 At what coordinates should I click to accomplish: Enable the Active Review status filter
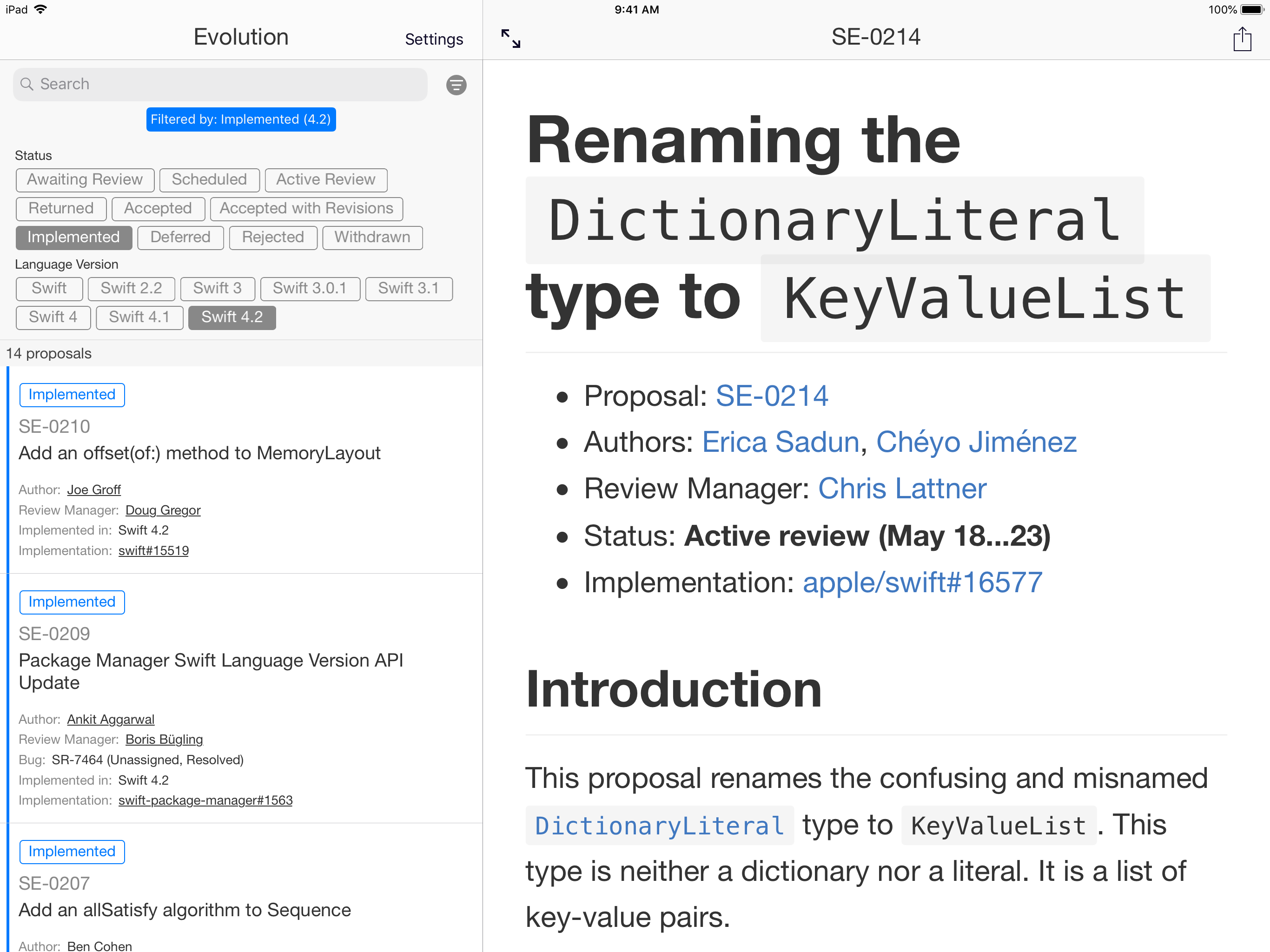click(x=325, y=180)
